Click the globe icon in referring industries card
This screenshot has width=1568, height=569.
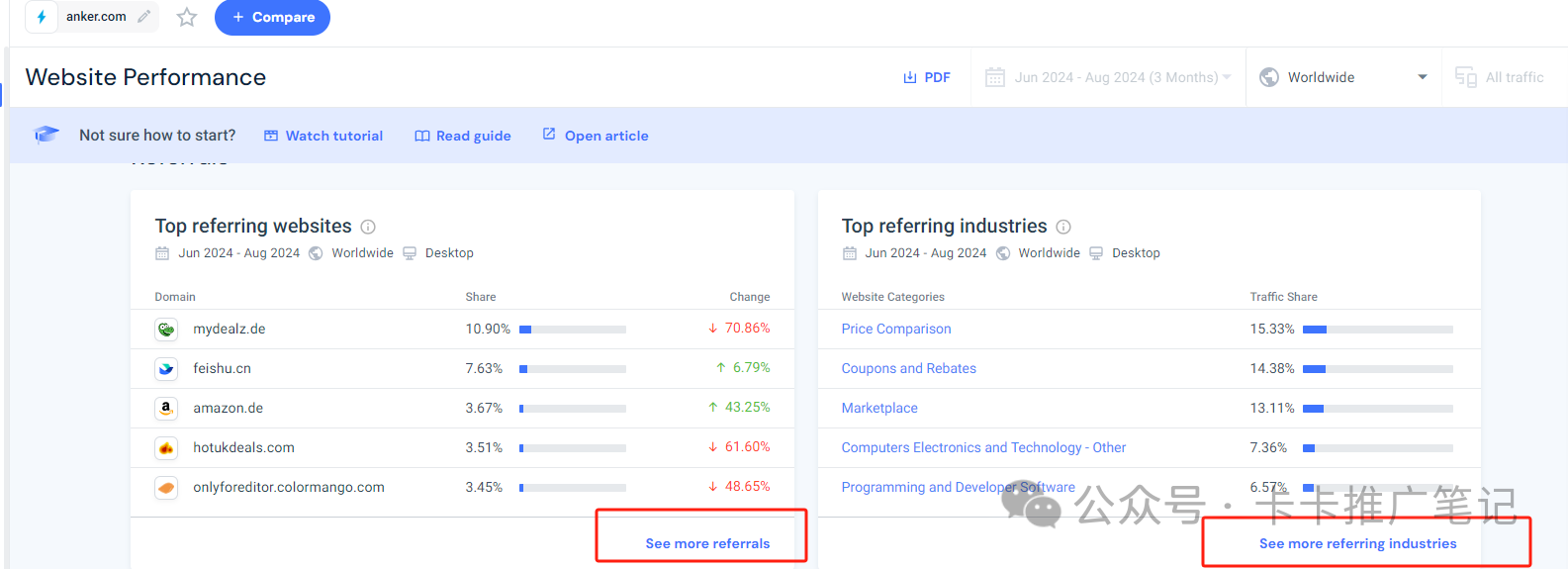coord(1003,253)
